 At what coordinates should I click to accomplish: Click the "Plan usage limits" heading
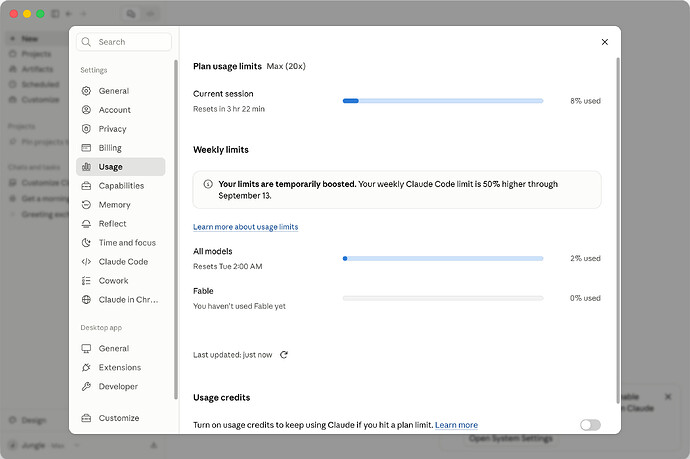pos(227,66)
